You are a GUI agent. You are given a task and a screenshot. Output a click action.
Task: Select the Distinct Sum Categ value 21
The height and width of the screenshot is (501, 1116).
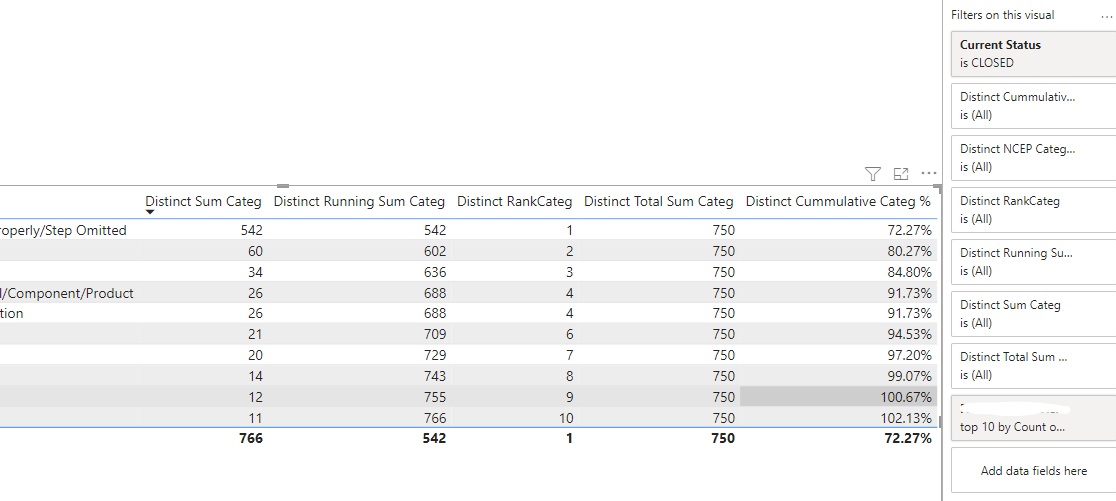255,334
